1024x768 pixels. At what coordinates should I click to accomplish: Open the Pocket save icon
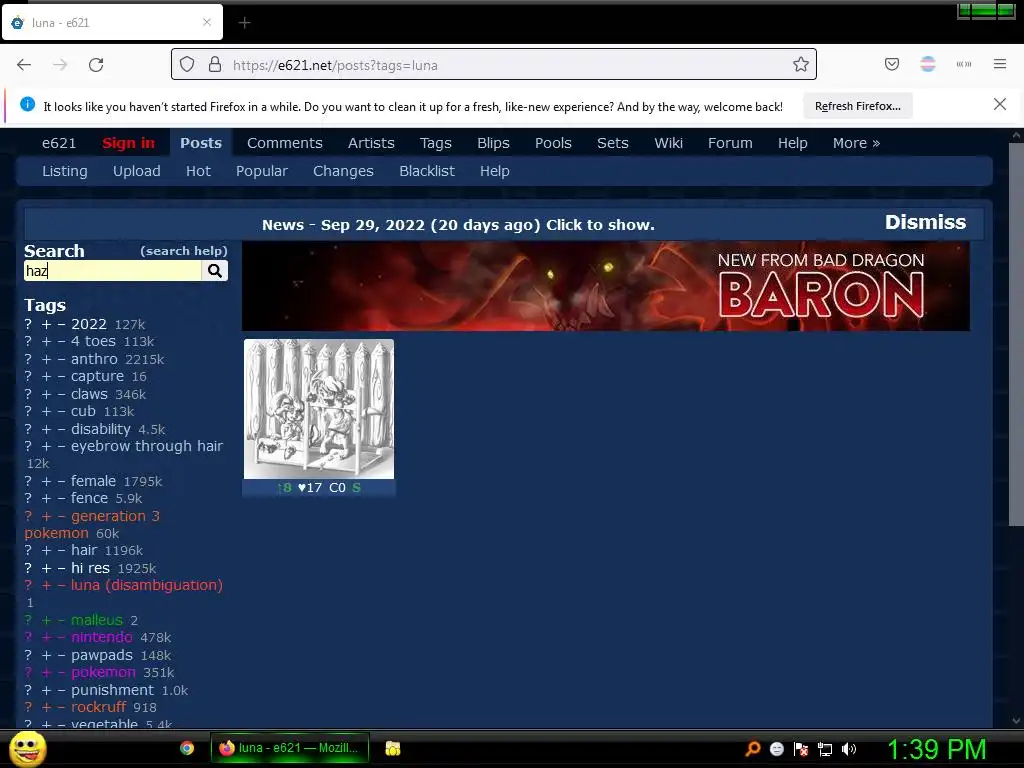[892, 64]
